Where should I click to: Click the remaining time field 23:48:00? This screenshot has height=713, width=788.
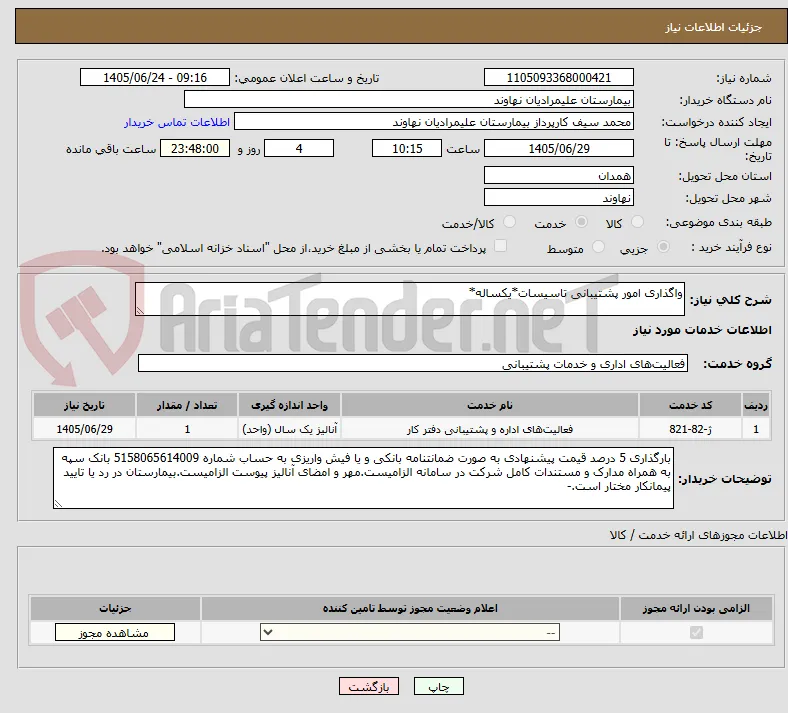[x=195, y=148]
